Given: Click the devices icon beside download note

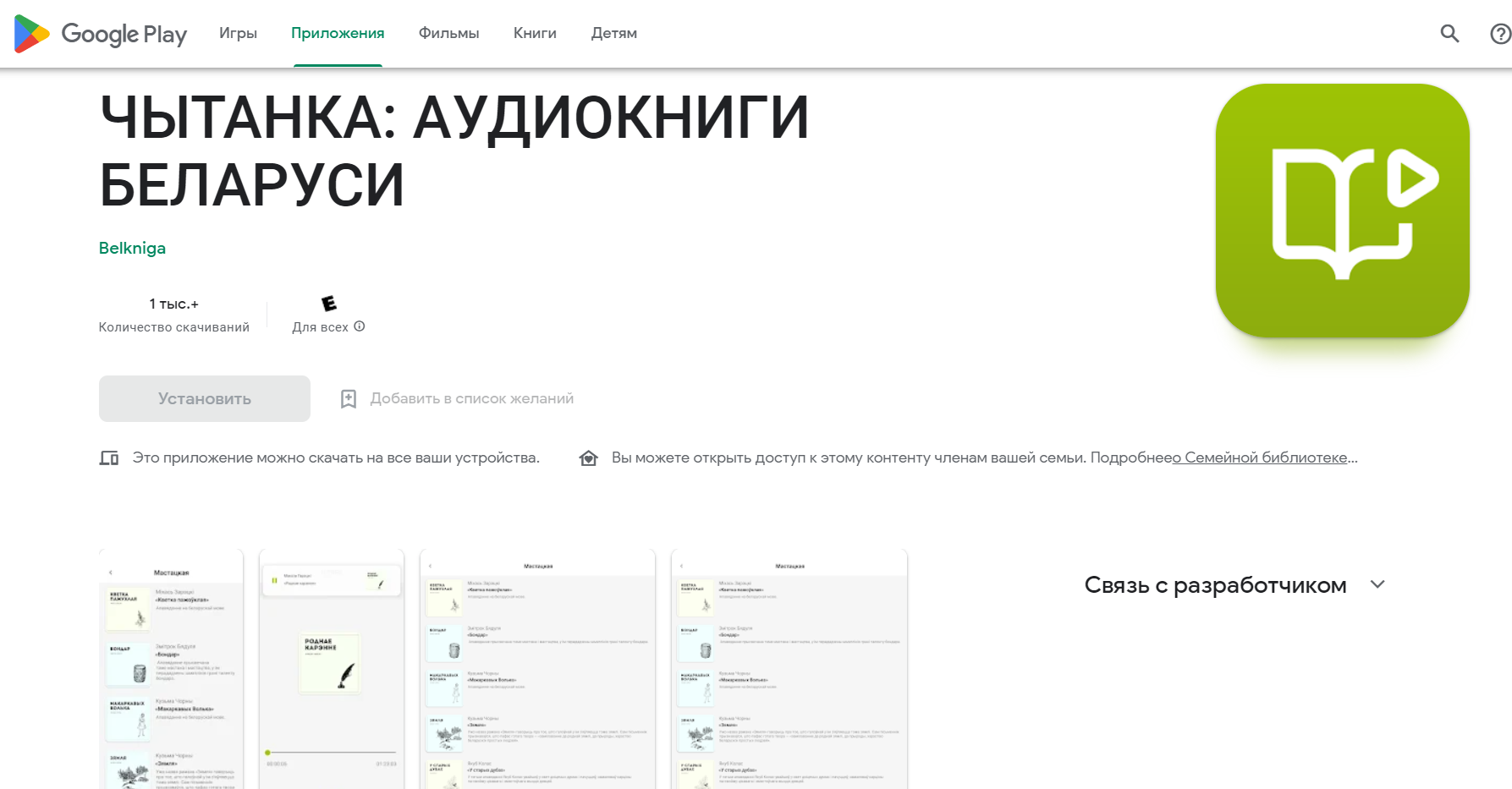Looking at the screenshot, I should tap(109, 458).
